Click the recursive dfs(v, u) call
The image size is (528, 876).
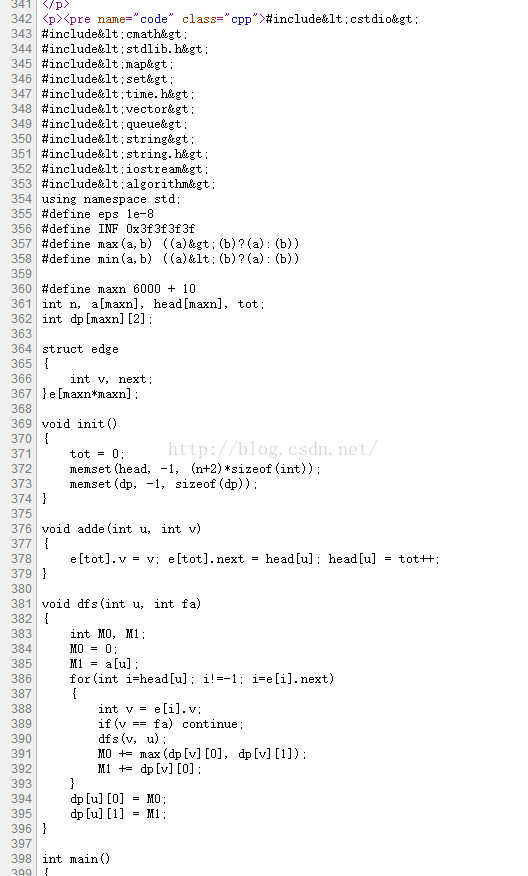click(x=132, y=739)
